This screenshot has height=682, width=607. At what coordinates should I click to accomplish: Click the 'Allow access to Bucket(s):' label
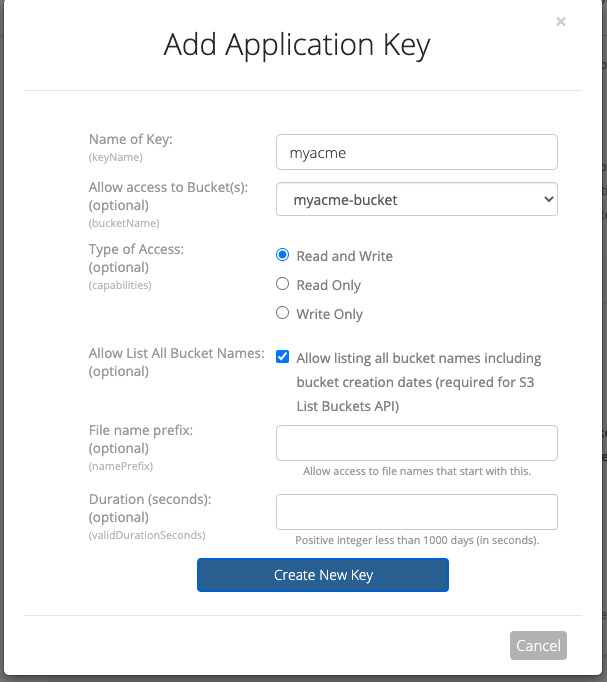click(x=168, y=187)
